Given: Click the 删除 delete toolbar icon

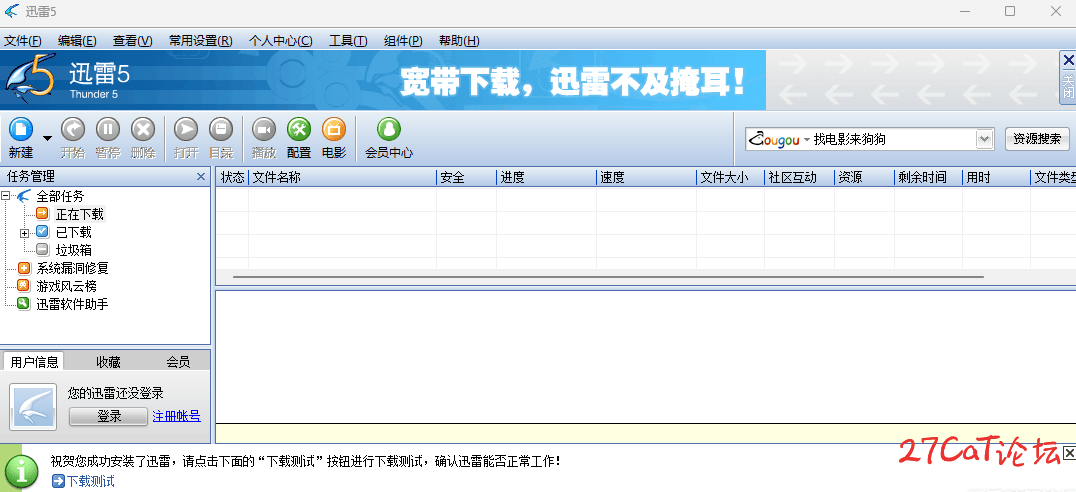Looking at the screenshot, I should click(143, 128).
